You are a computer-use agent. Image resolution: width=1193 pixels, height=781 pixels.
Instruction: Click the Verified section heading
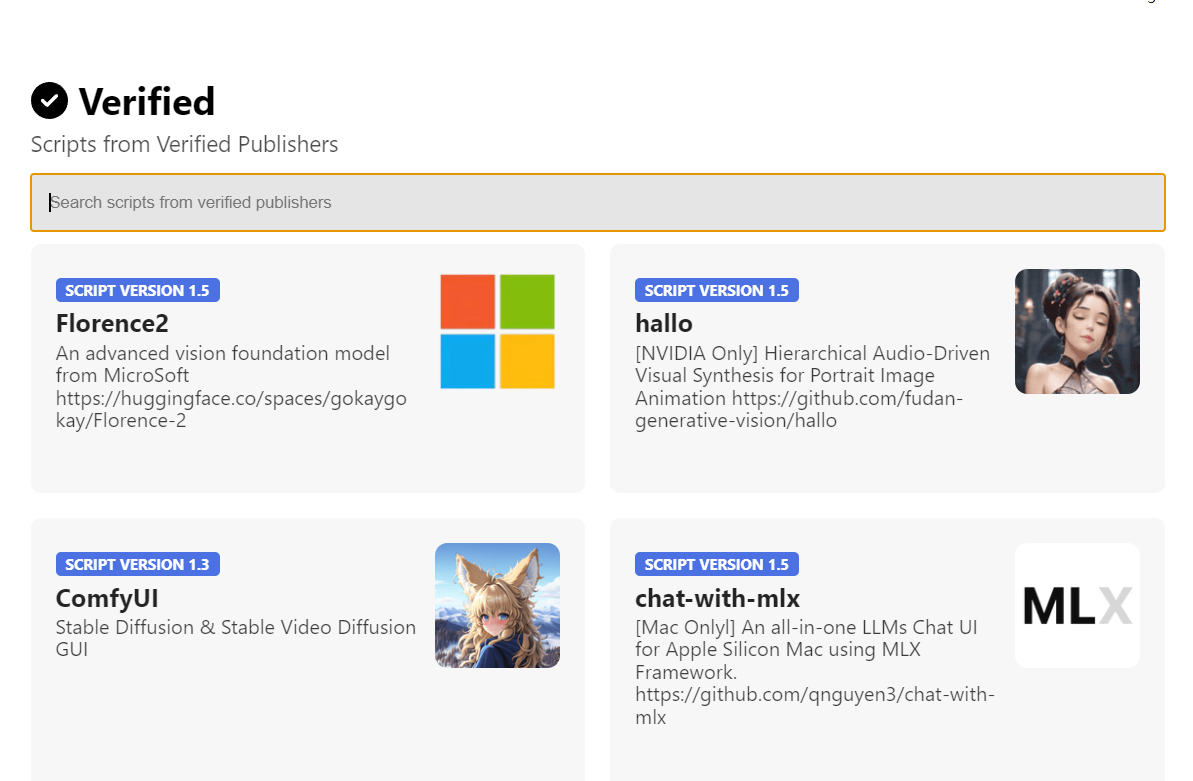[147, 101]
